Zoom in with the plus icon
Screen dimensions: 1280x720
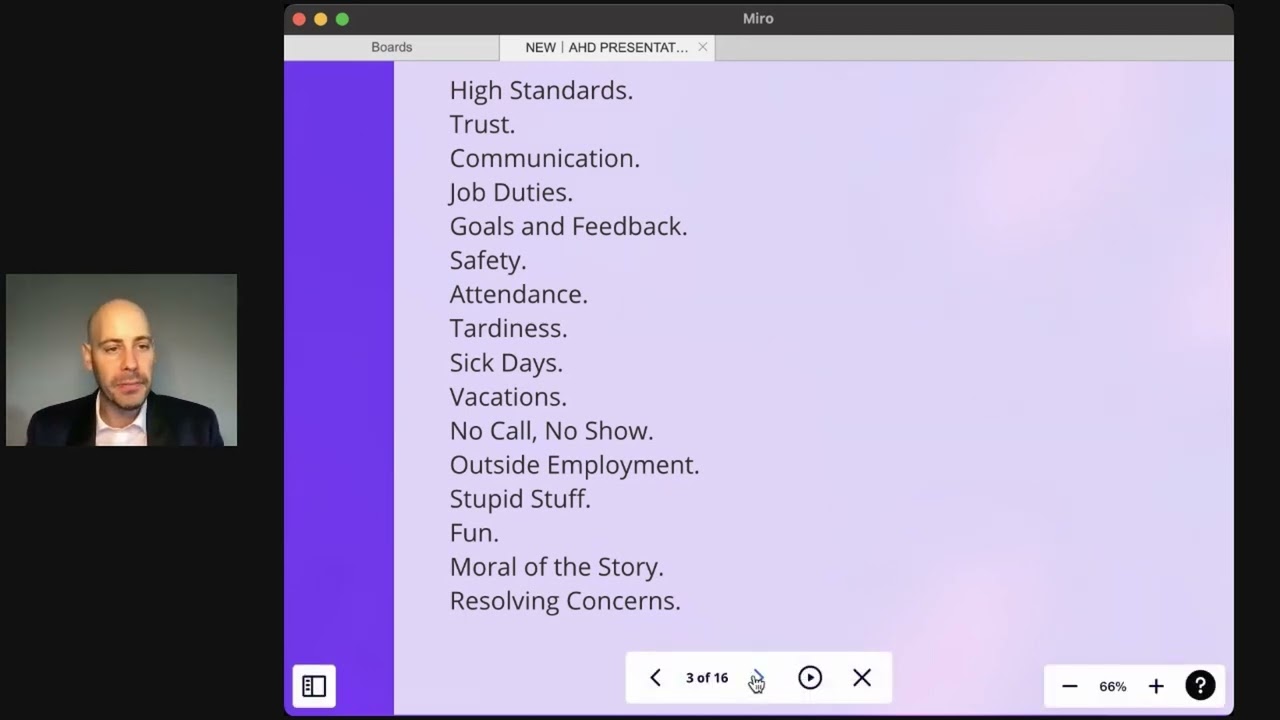(x=1156, y=686)
